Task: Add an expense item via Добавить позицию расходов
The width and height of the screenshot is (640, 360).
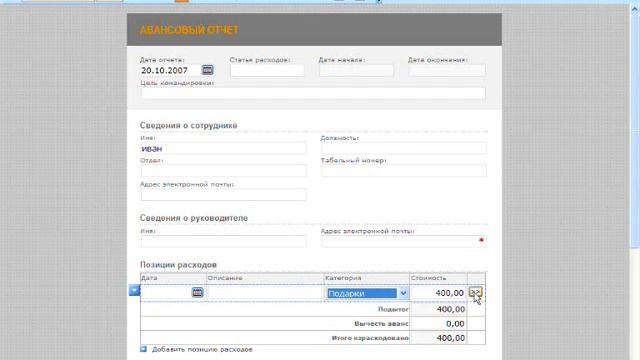Action: point(202,349)
